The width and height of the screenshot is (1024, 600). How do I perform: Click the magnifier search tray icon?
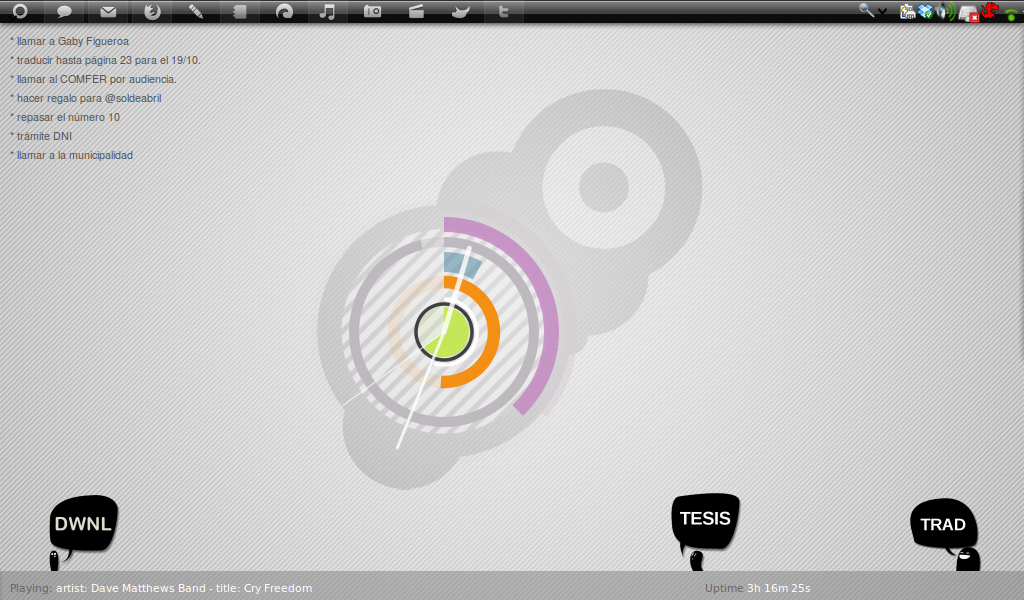867,10
